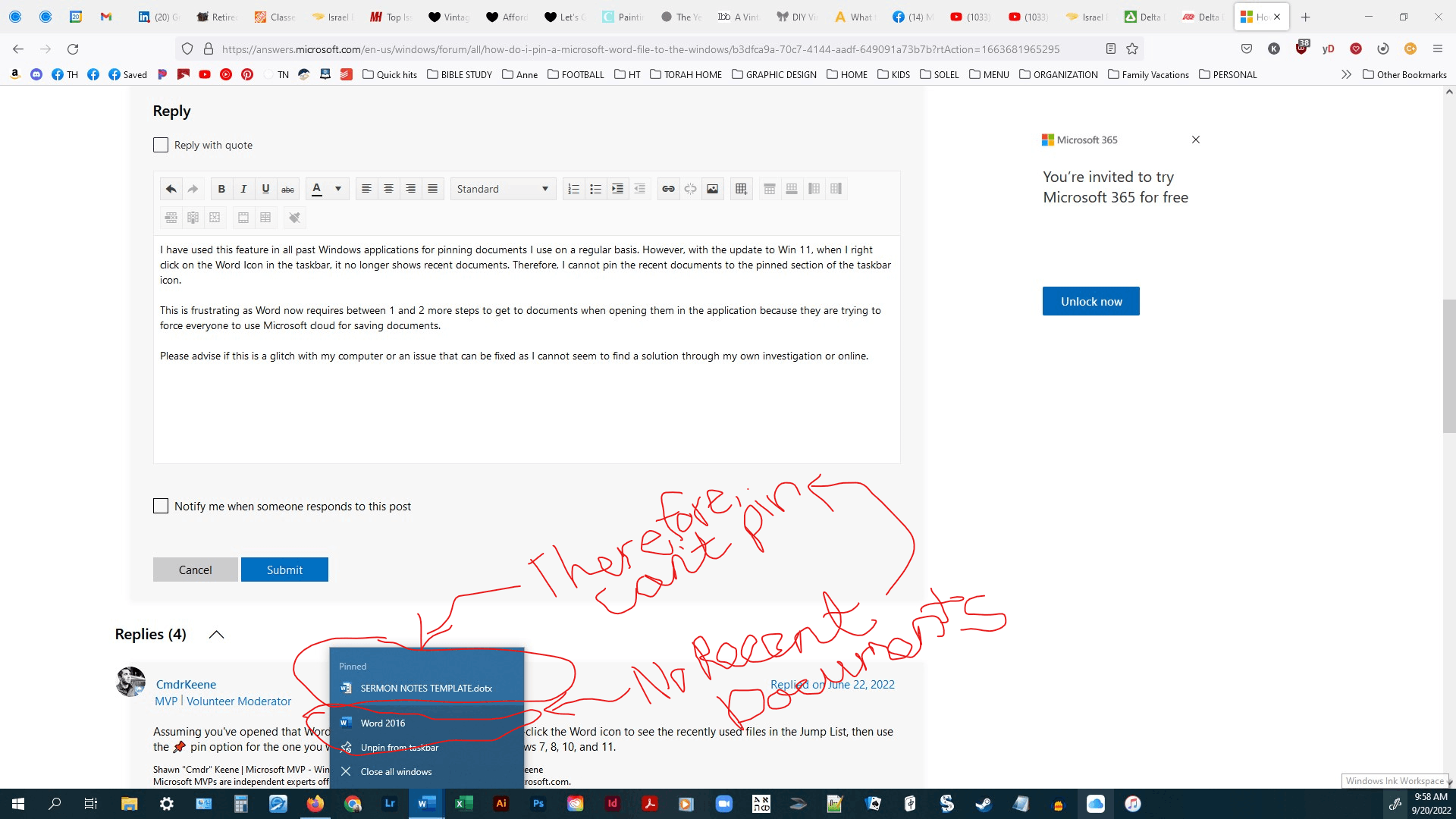This screenshot has height=819, width=1456.
Task: Click the insert image icon
Action: point(712,189)
